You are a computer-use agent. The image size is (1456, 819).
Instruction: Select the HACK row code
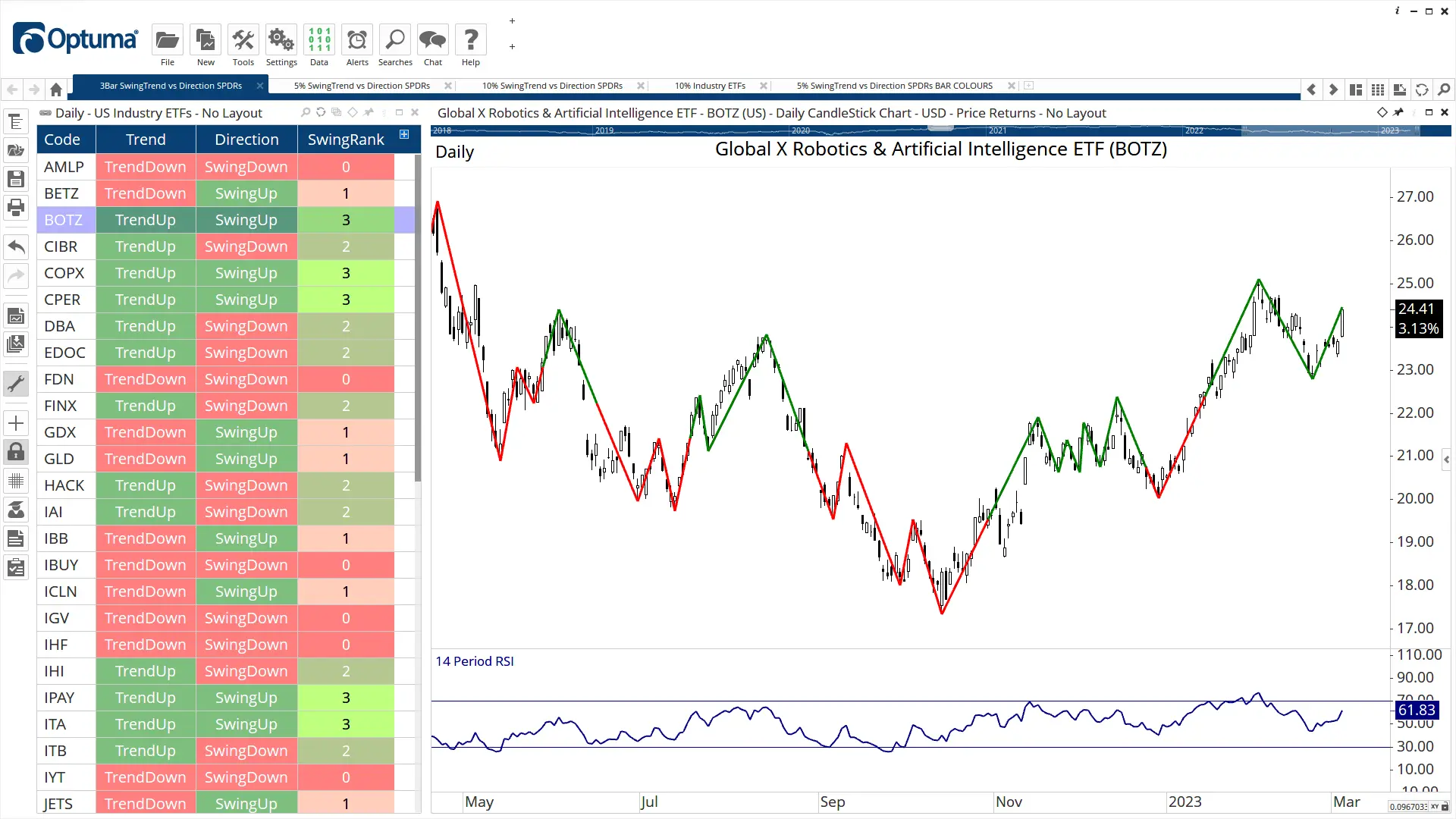(x=64, y=485)
